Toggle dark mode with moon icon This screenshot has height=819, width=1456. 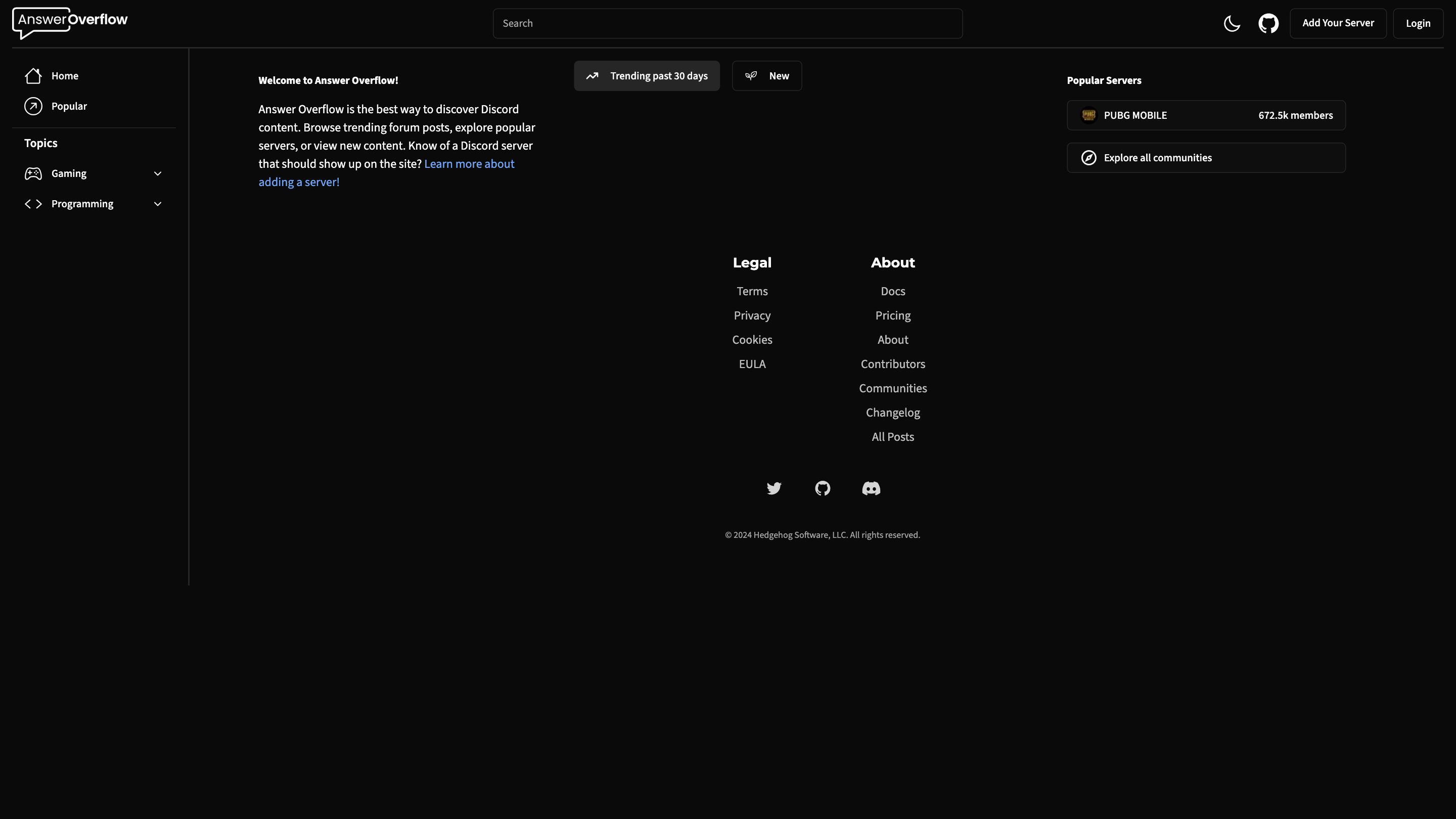1232,23
